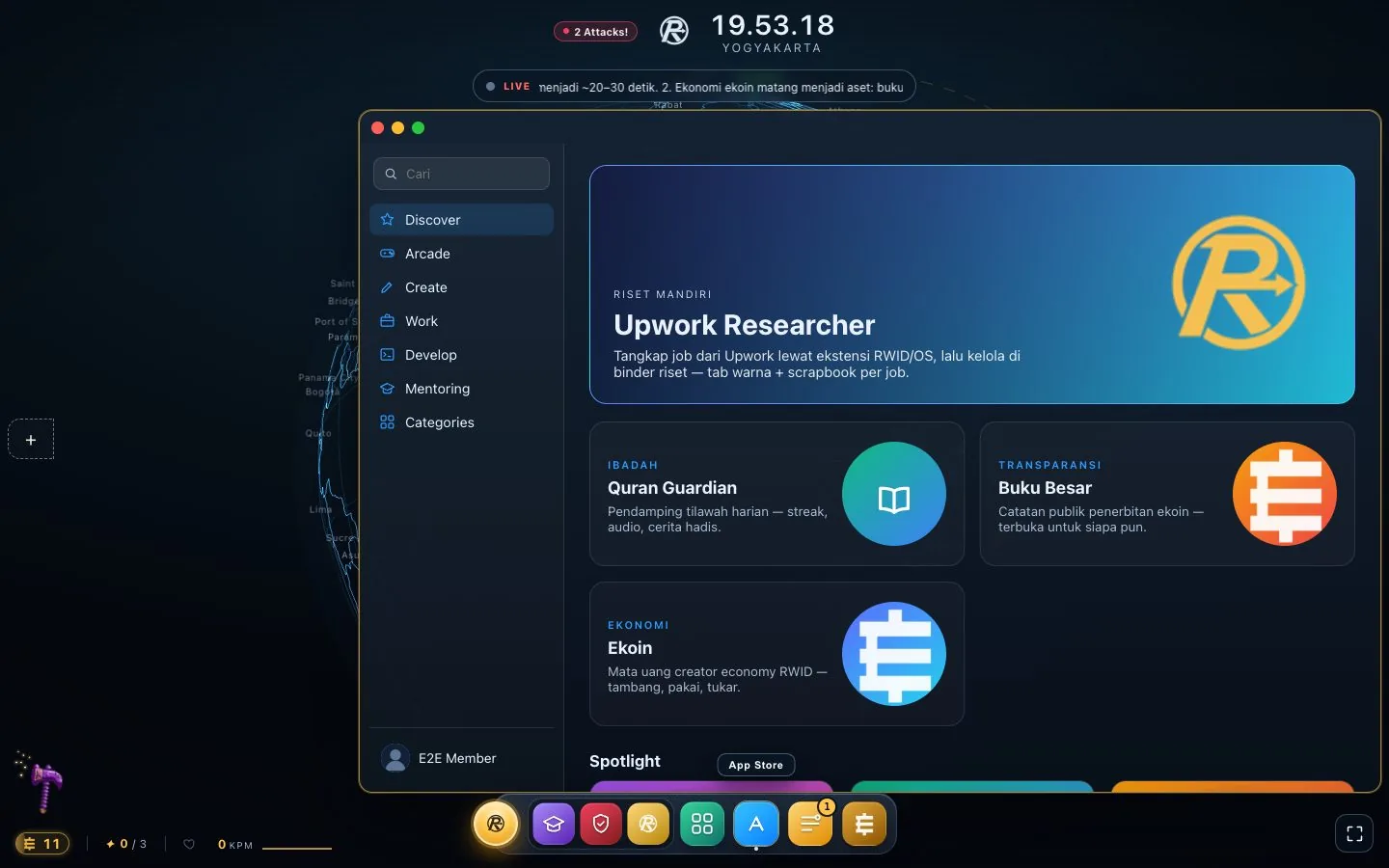
Task: Click the ekoin balance showing 11
Action: (42, 844)
